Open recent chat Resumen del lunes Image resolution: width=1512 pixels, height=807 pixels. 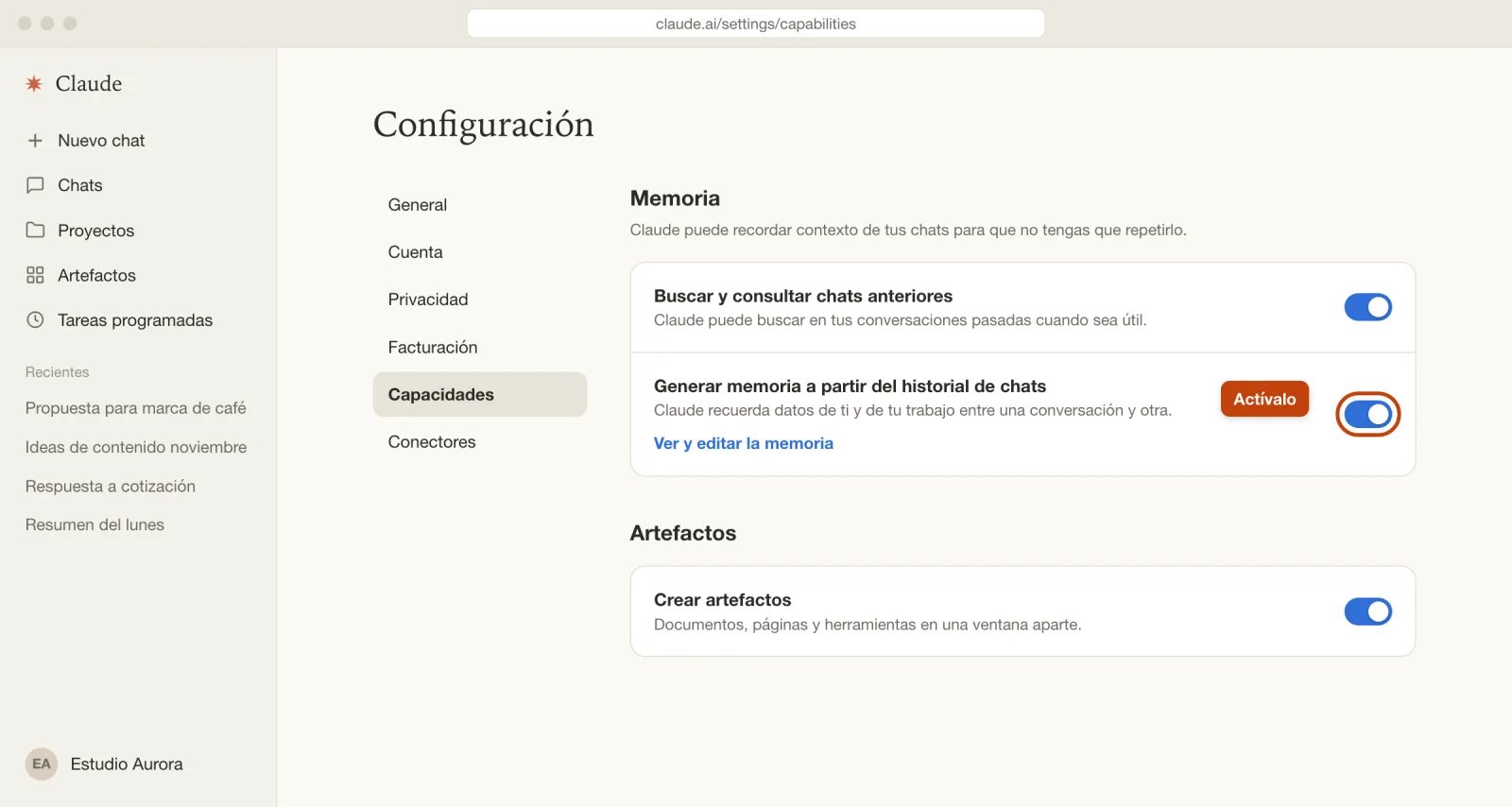(x=94, y=524)
